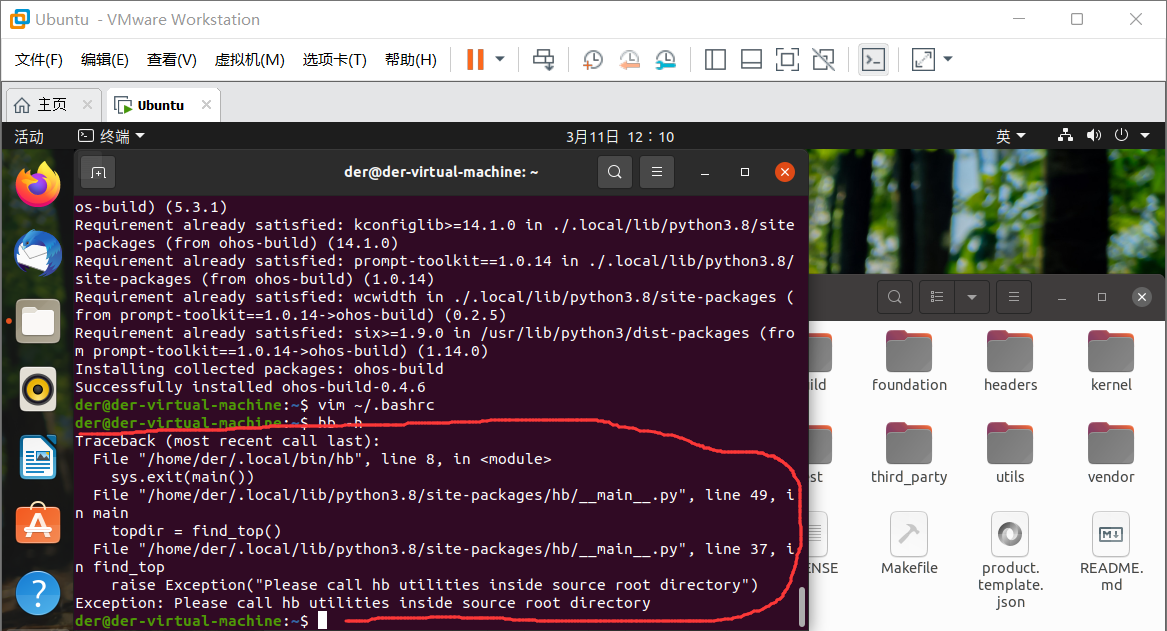Open the file manager view options dropdown
Viewport: 1167px width, 631px height.
[973, 296]
